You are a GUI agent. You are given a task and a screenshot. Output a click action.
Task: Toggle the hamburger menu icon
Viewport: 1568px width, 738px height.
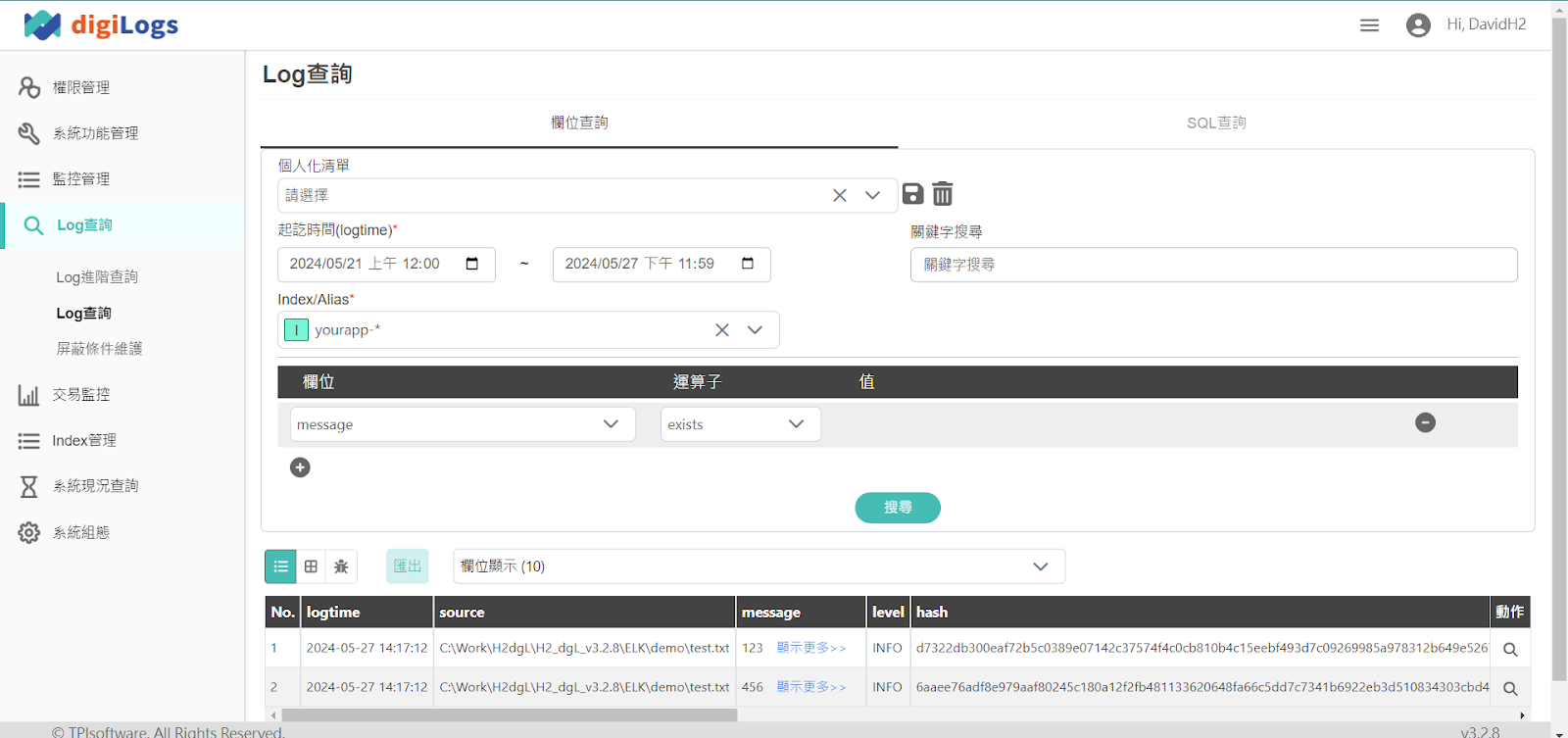pyautogui.click(x=1369, y=25)
